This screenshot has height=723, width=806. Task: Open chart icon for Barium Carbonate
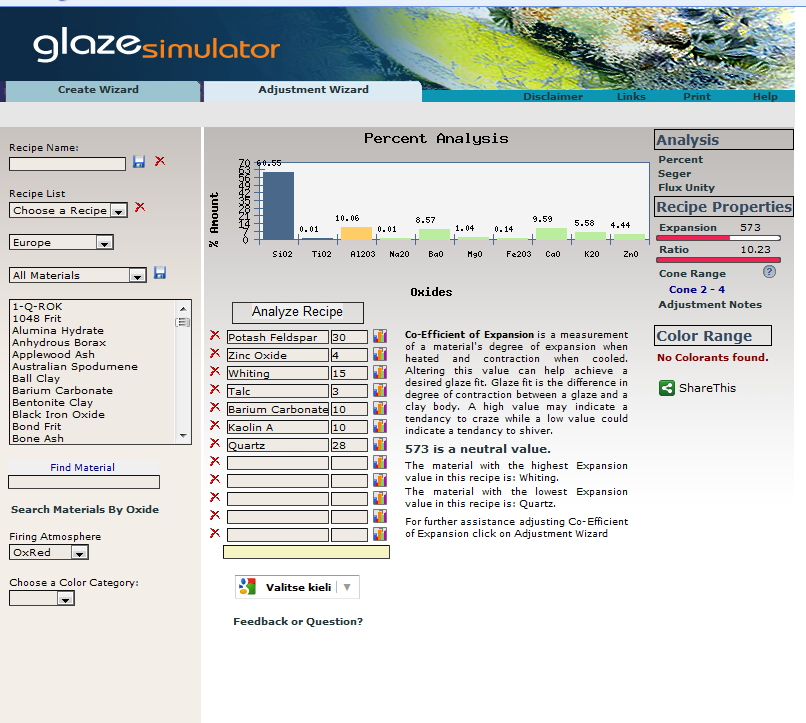(x=380, y=409)
